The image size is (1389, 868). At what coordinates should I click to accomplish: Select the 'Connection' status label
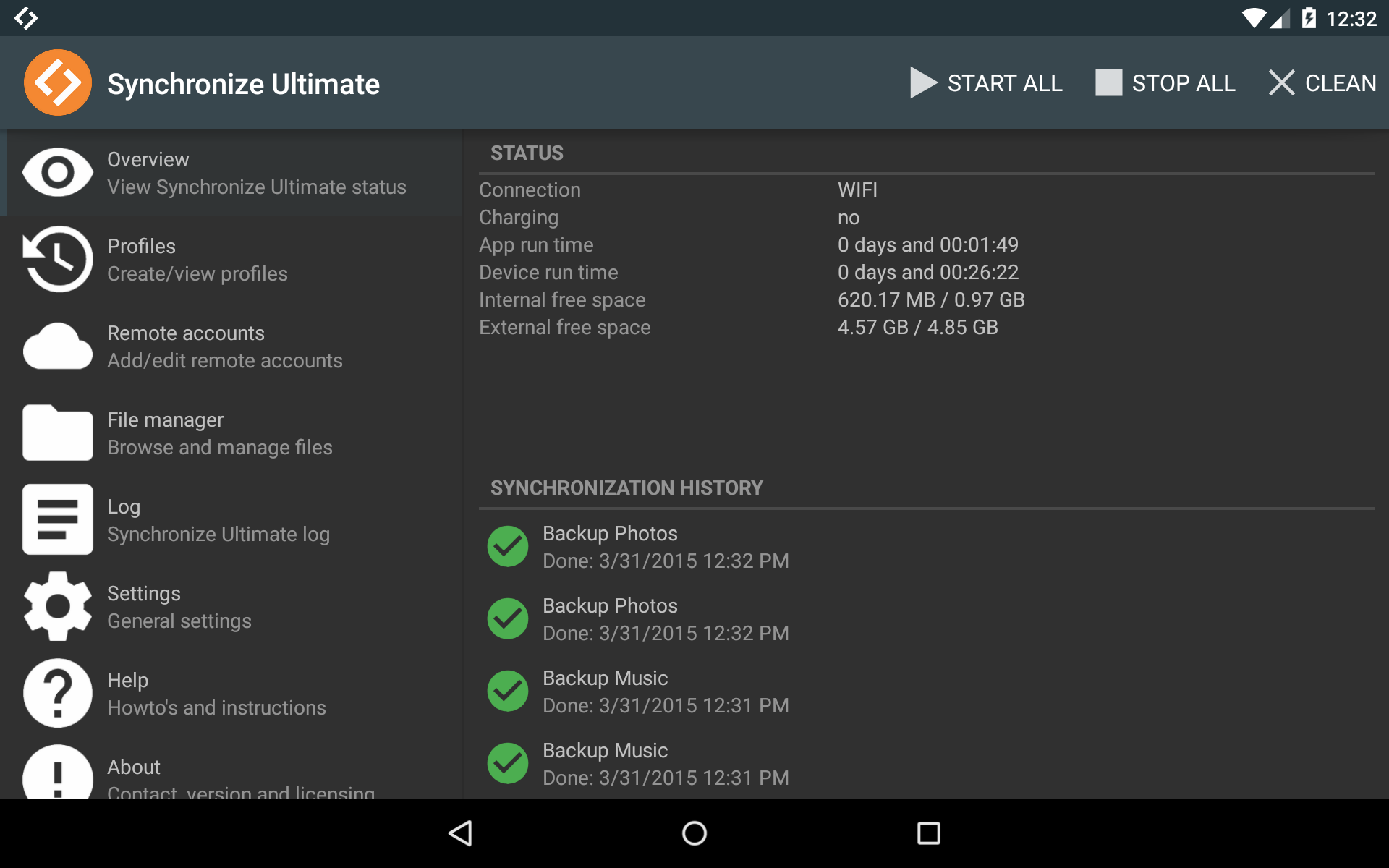coord(530,190)
